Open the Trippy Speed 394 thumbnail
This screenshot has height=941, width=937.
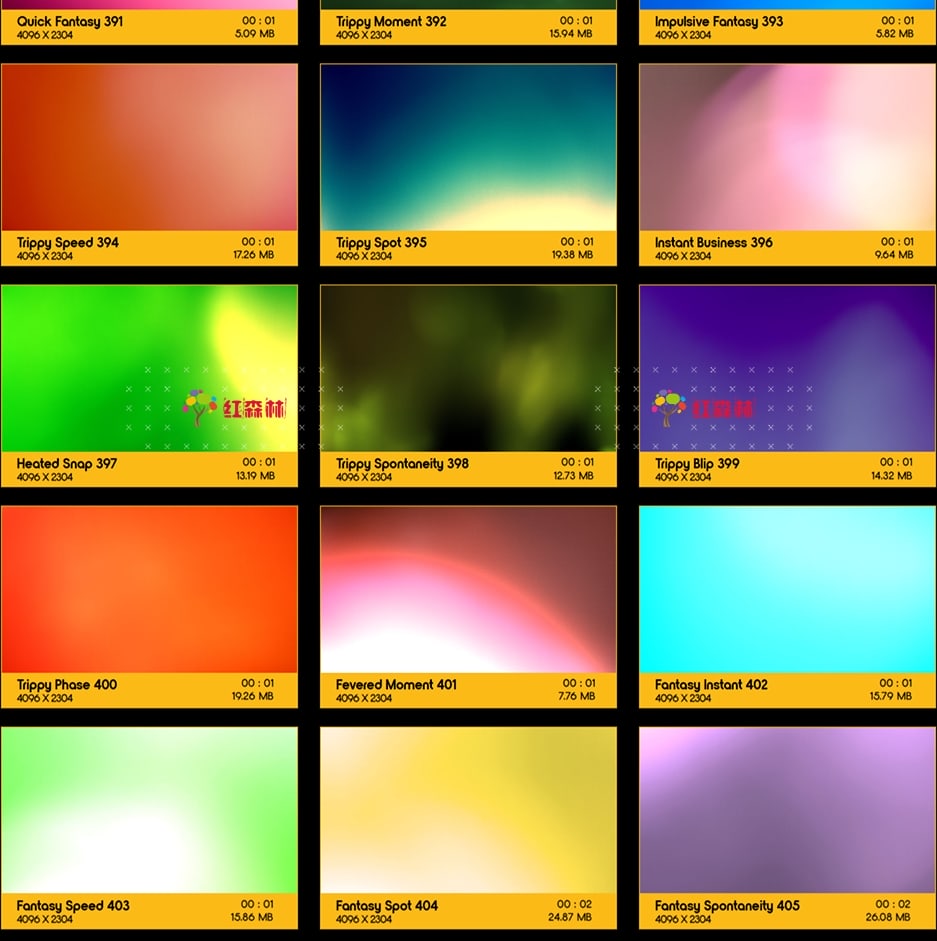click(149, 147)
